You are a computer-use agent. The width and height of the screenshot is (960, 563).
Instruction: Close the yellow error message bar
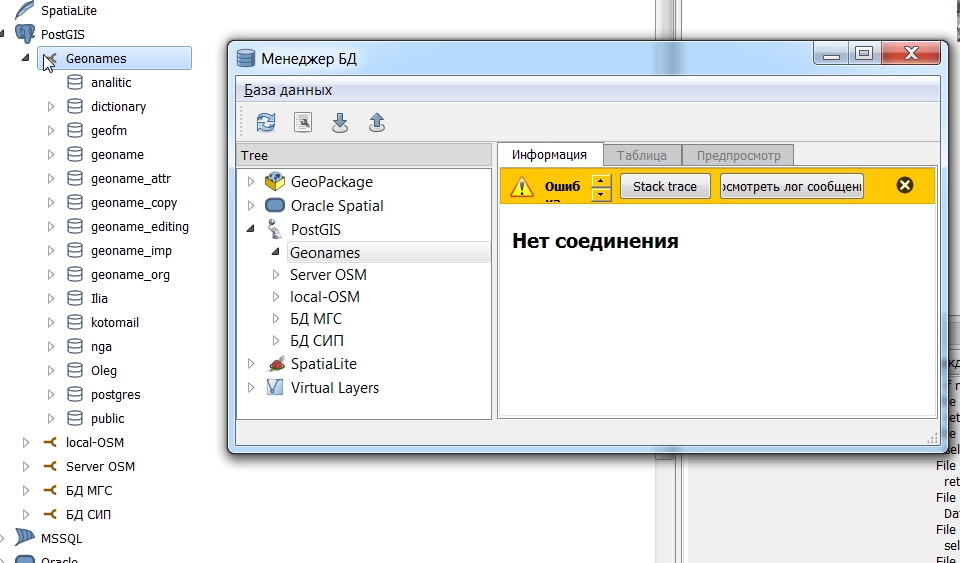coord(904,185)
